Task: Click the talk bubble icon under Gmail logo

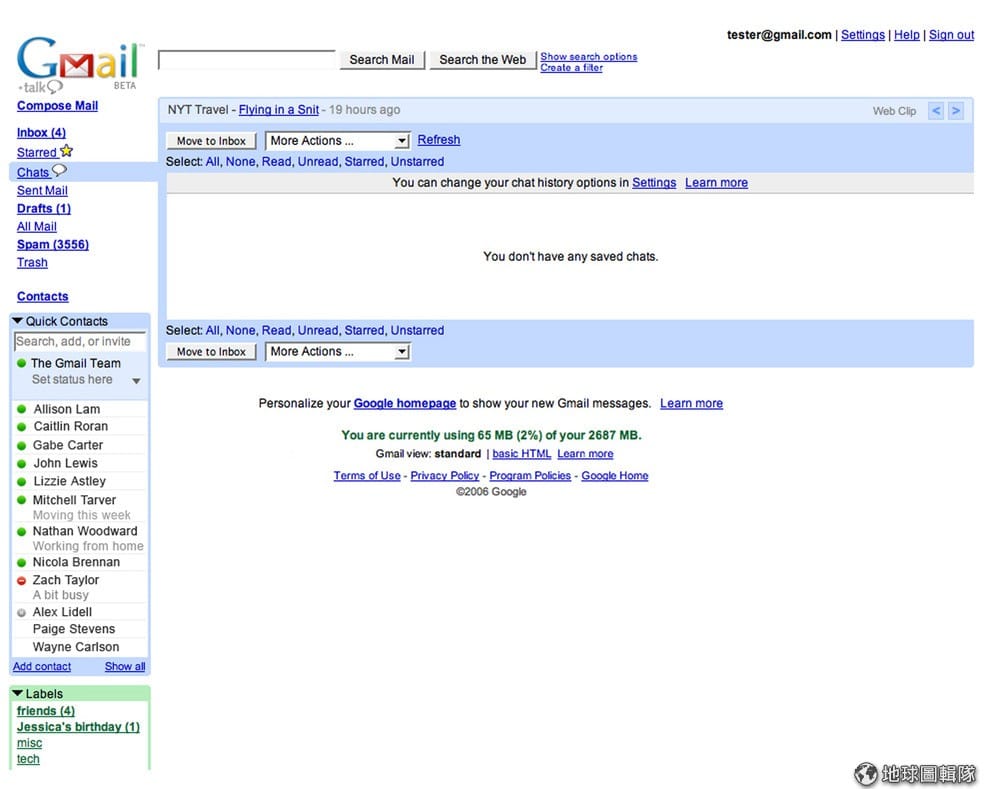Action: click(x=55, y=86)
